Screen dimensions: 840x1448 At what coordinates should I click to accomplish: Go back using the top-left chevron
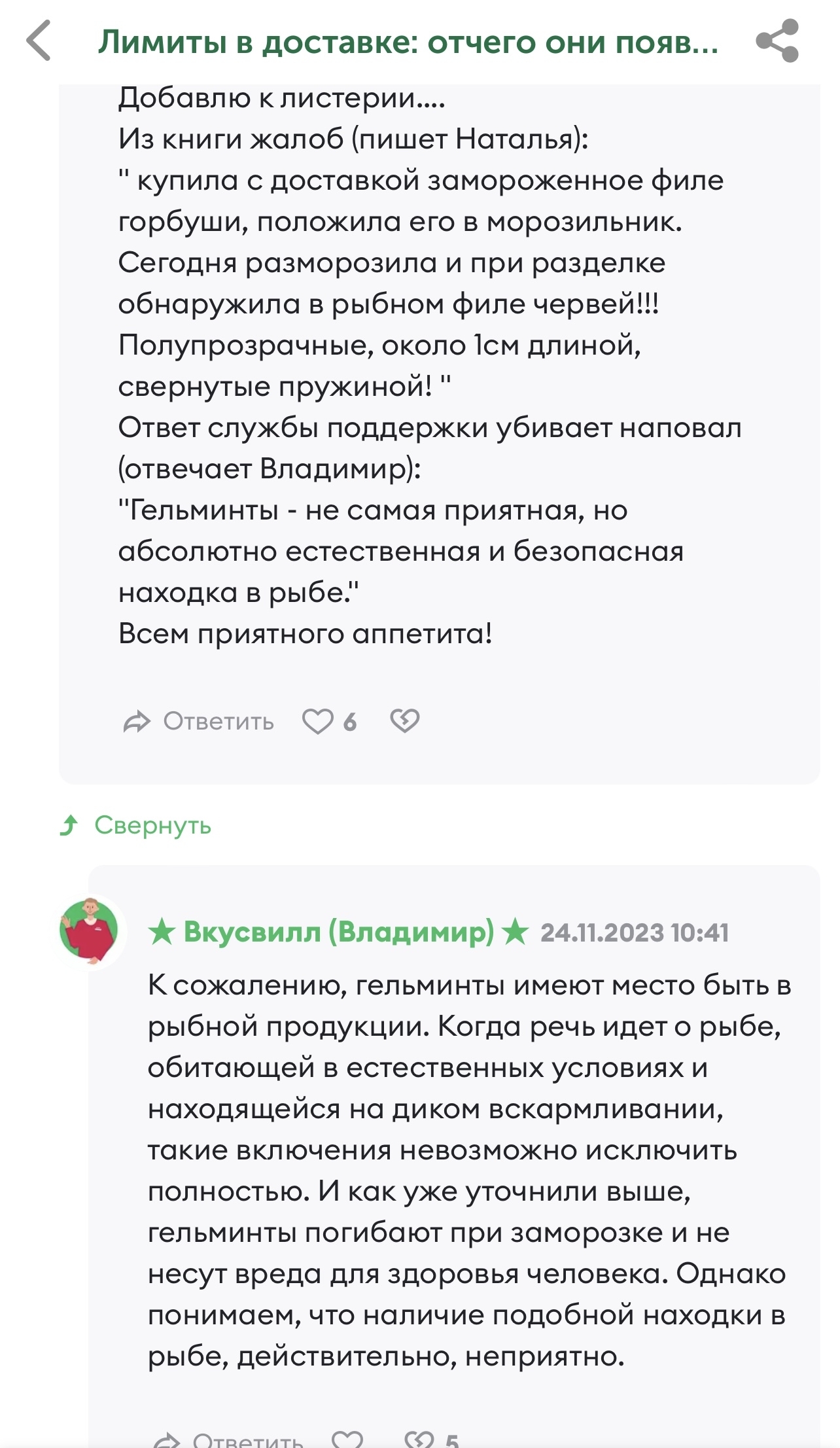[39, 41]
